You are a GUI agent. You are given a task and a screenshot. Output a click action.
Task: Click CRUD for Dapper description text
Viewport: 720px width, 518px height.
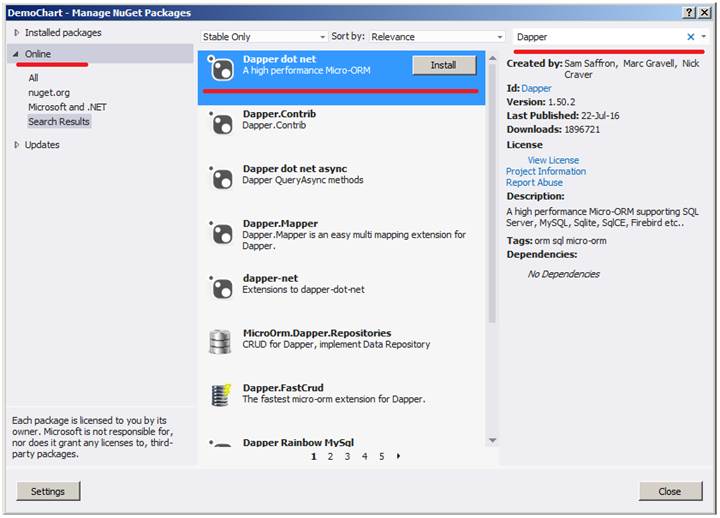click(336, 344)
